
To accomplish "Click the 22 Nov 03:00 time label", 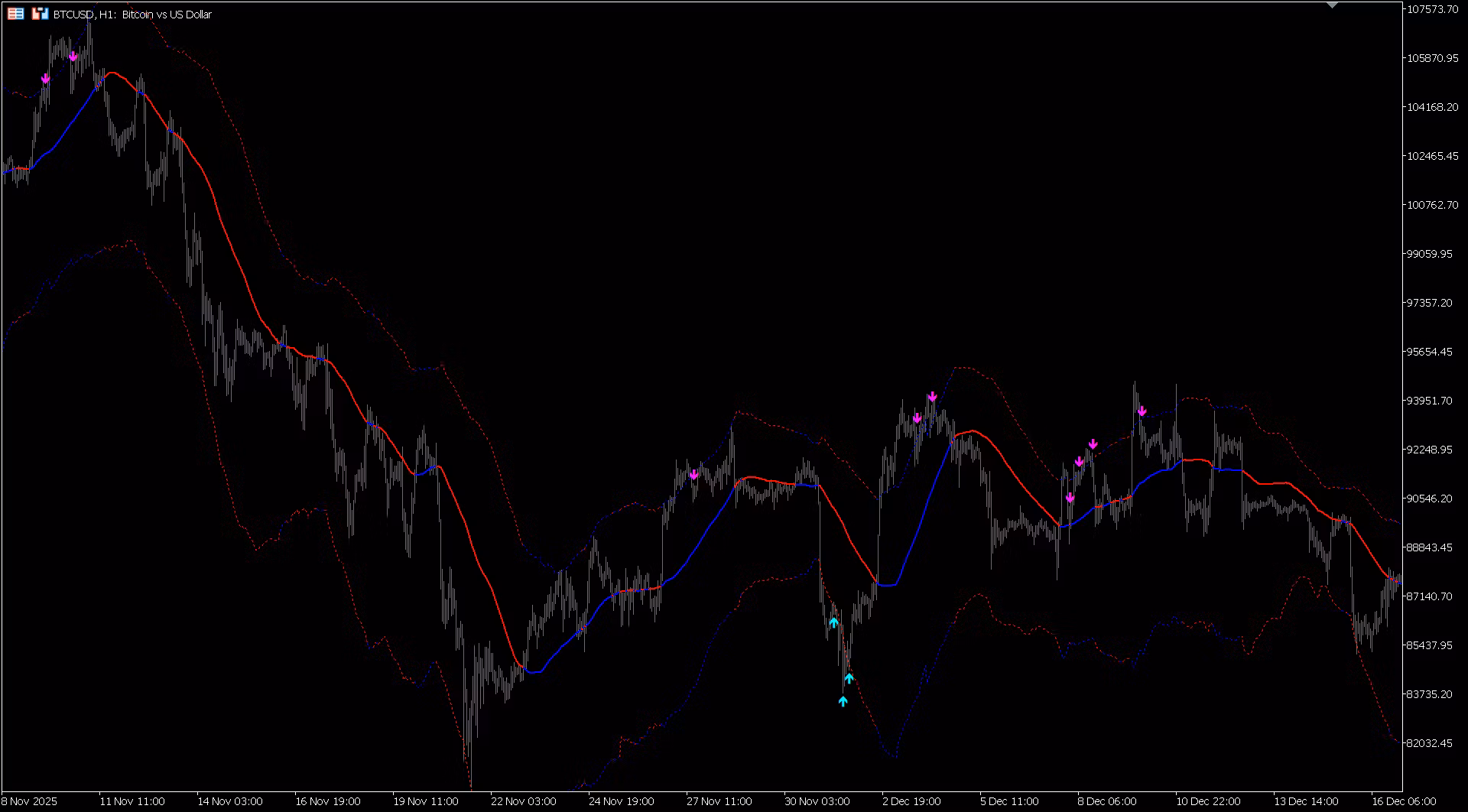I will click(523, 801).
